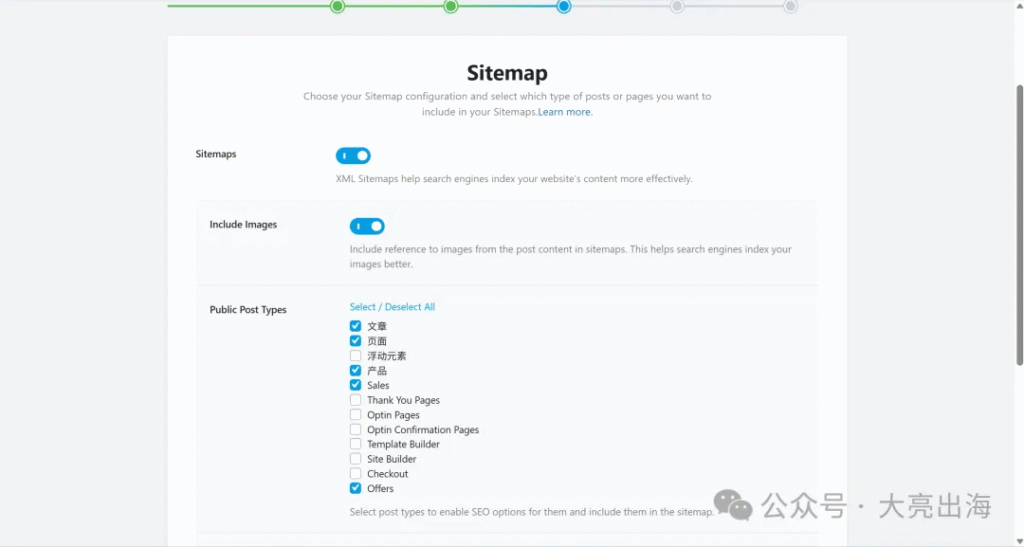This screenshot has width=1024, height=547.
Task: Click the vertical page scrollbar thumb
Action: (1019, 225)
